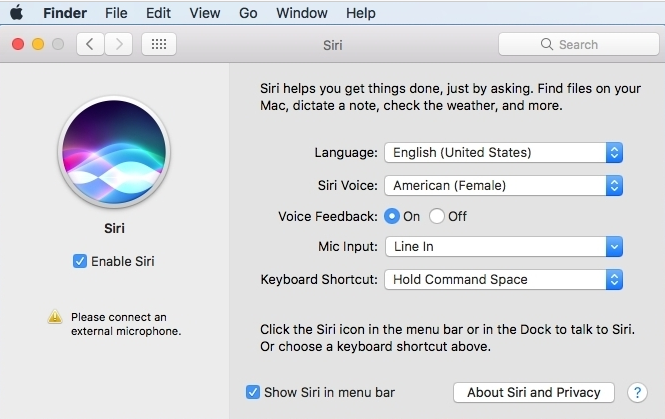Click the 'Siri helps you get things done' description

pos(450,97)
